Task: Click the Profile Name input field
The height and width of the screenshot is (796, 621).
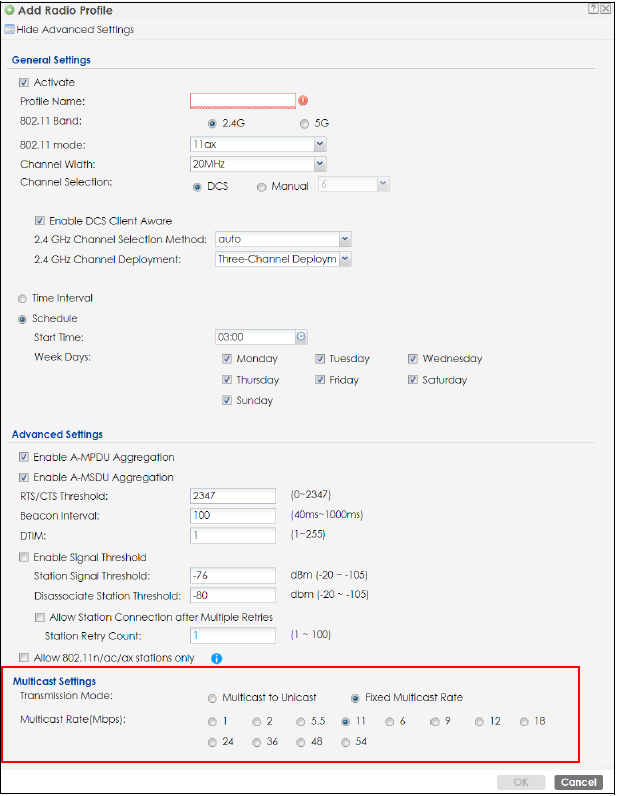Action: [x=242, y=101]
